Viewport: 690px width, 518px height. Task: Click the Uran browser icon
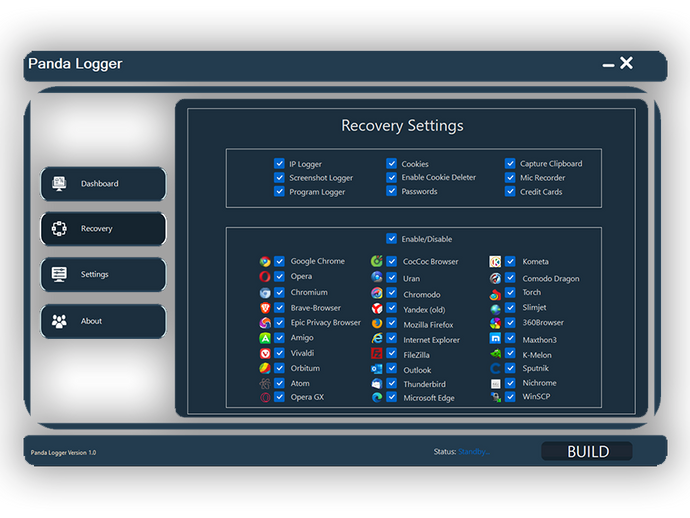[377, 277]
